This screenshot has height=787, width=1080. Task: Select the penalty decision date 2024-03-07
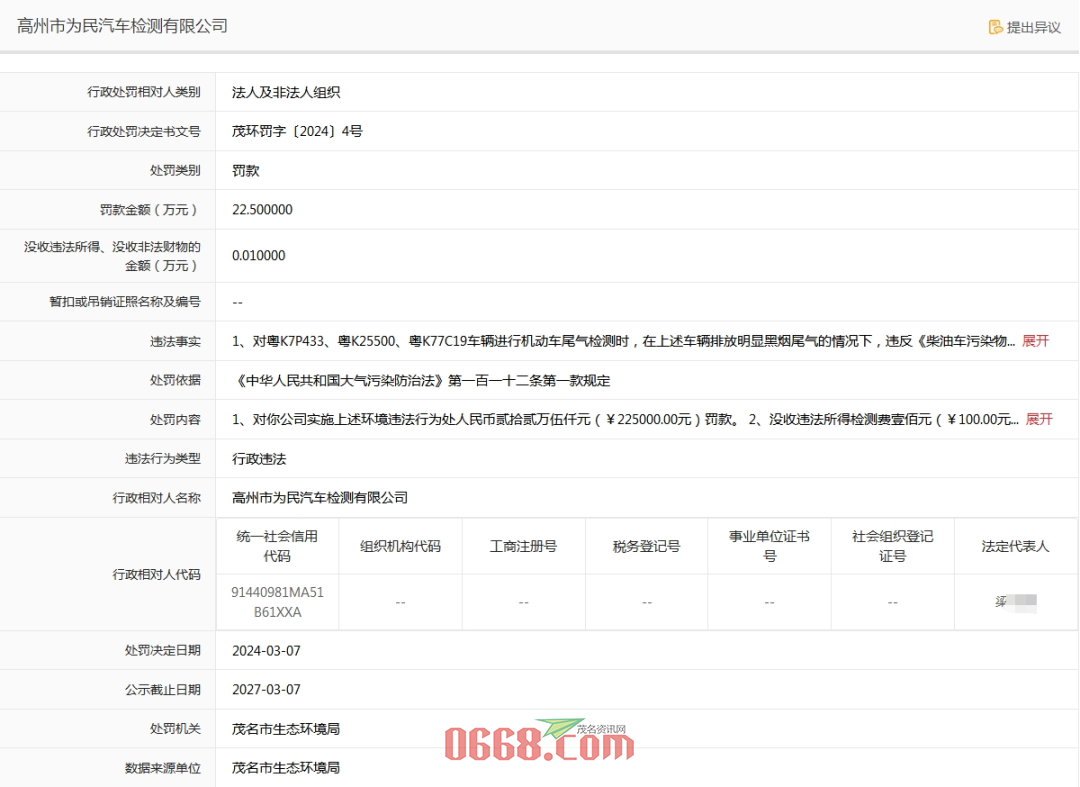tap(266, 651)
